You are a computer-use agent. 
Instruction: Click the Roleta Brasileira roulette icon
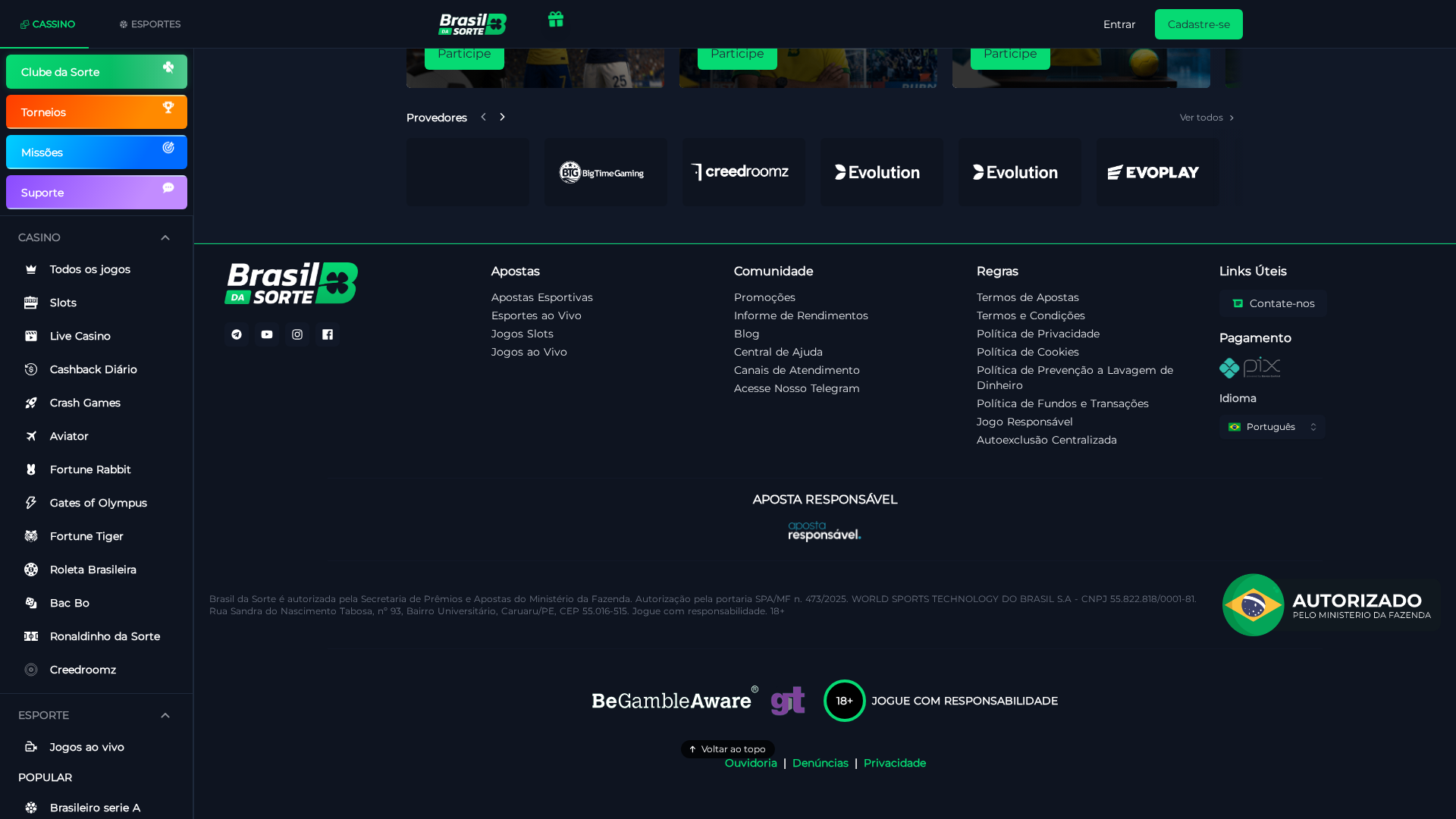coord(31,570)
